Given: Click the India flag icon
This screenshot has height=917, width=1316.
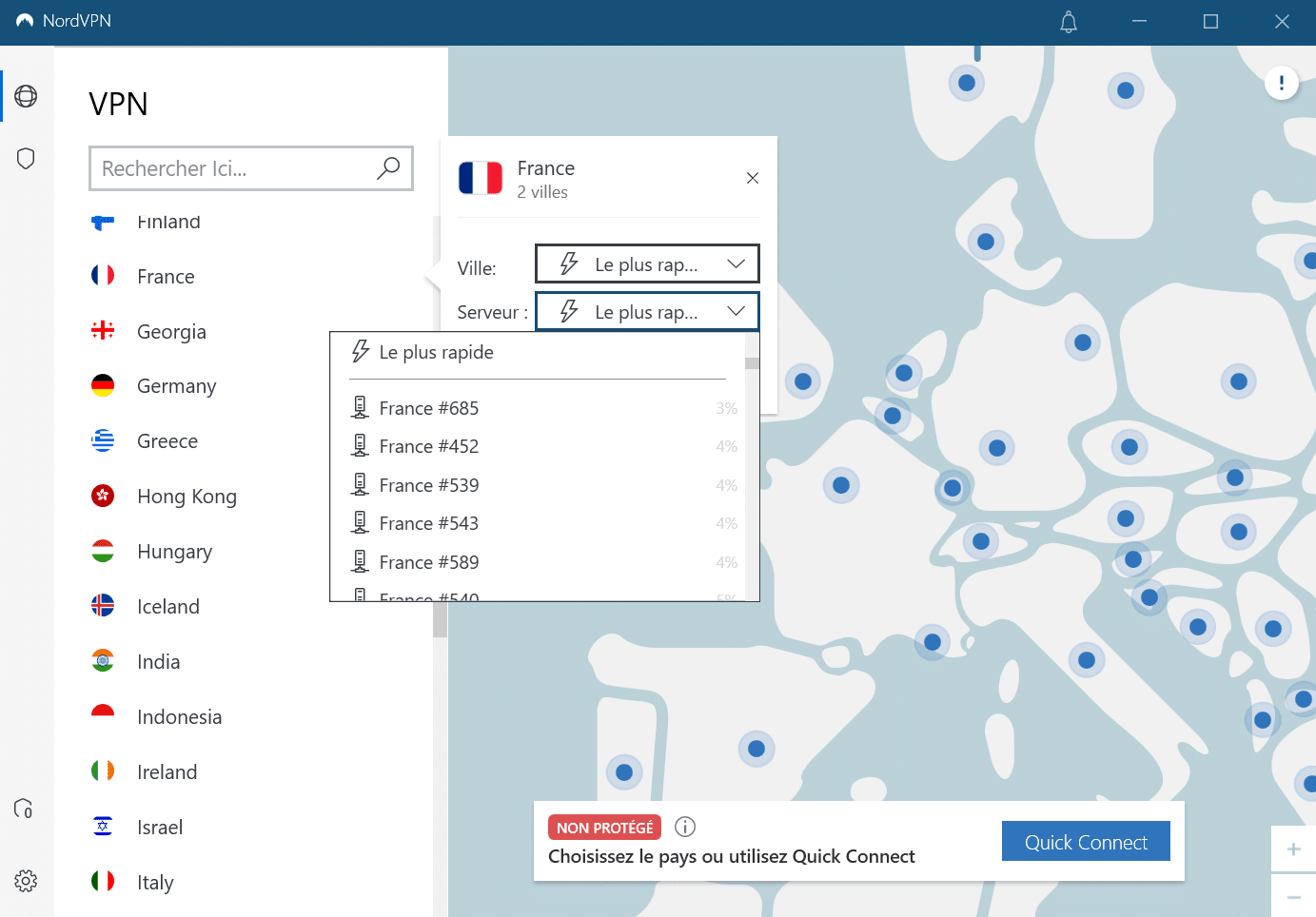Looking at the screenshot, I should tap(103, 660).
